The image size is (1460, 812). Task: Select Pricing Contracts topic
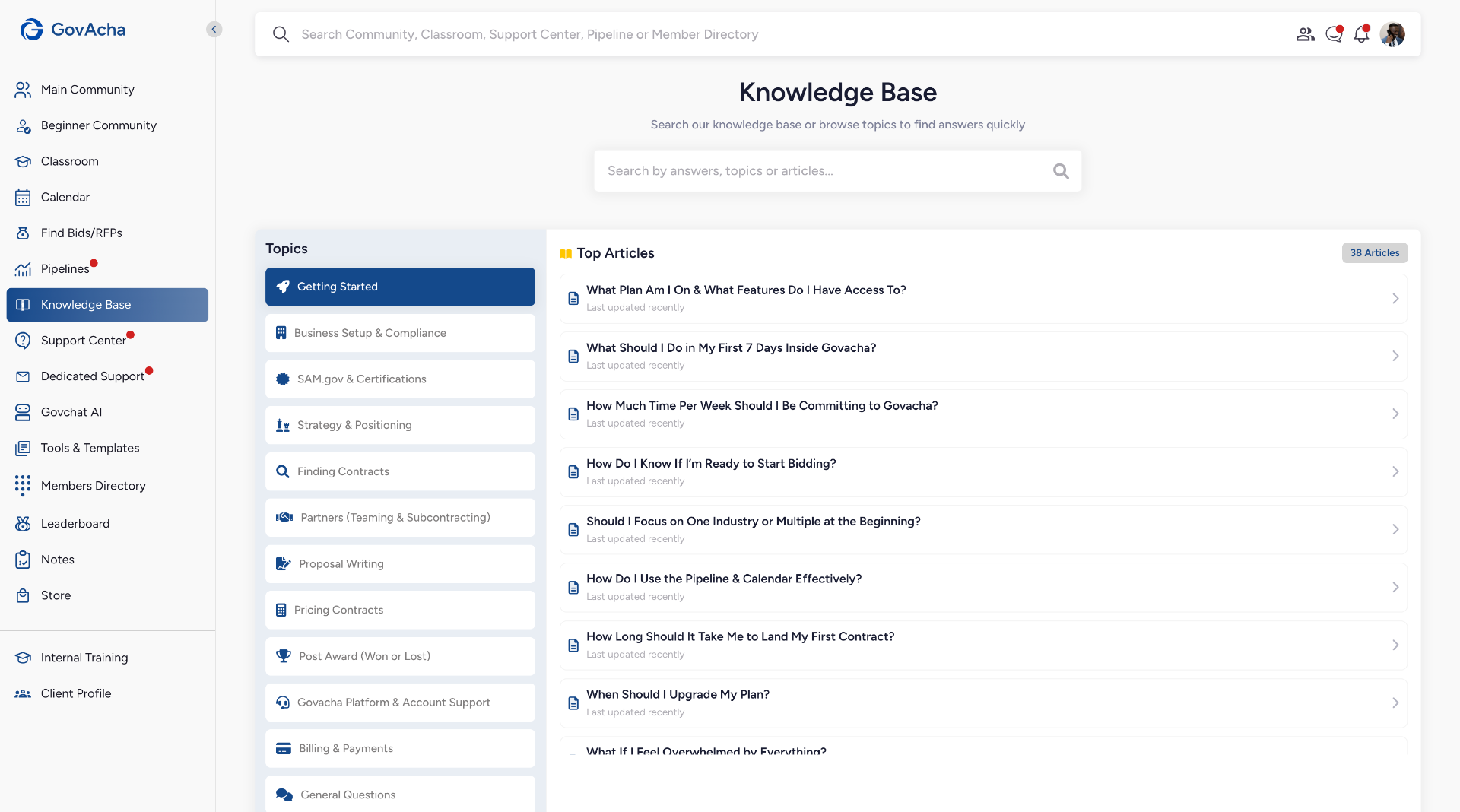tap(400, 610)
